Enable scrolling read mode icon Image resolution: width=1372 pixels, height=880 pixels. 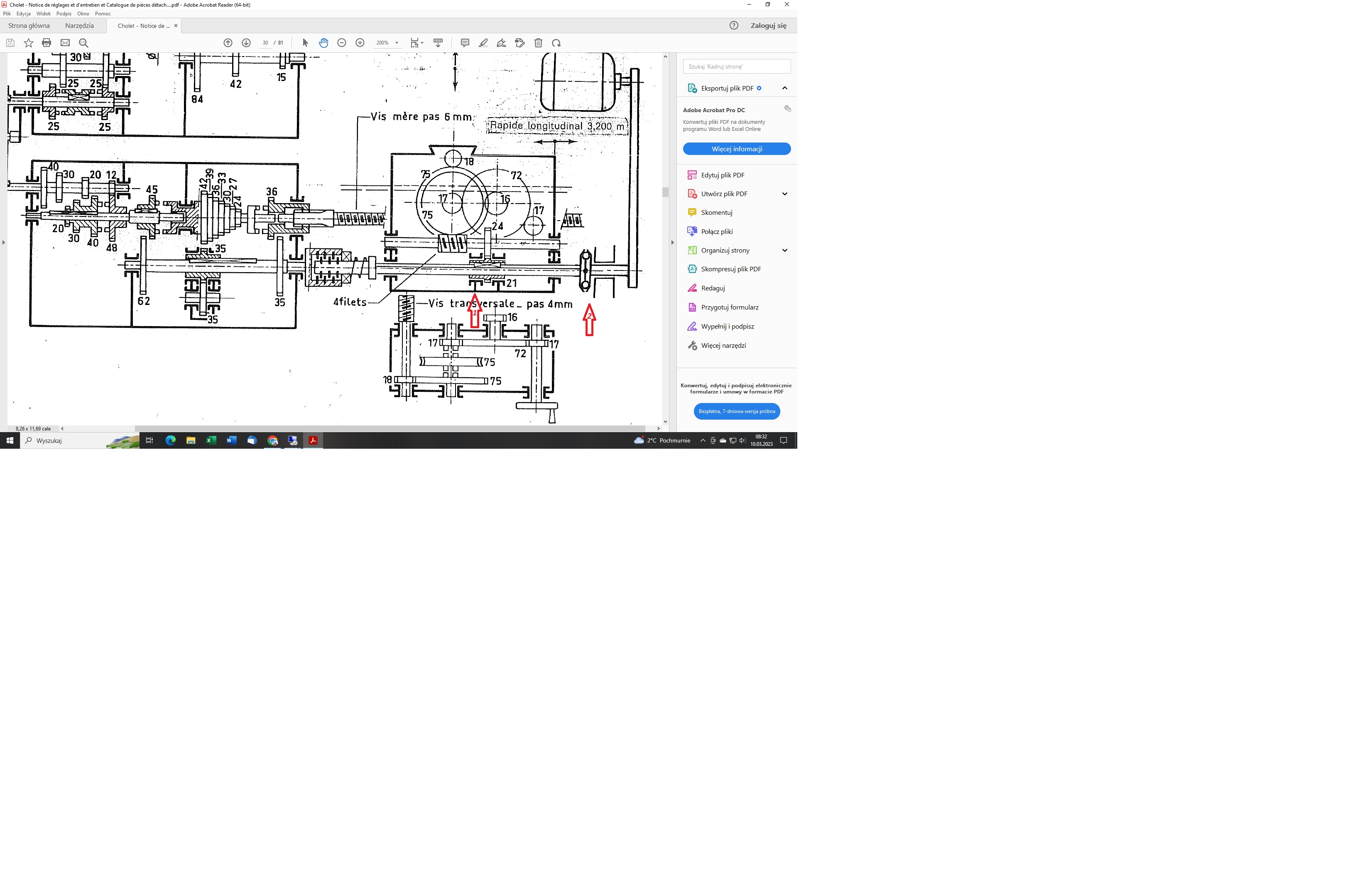click(x=438, y=43)
